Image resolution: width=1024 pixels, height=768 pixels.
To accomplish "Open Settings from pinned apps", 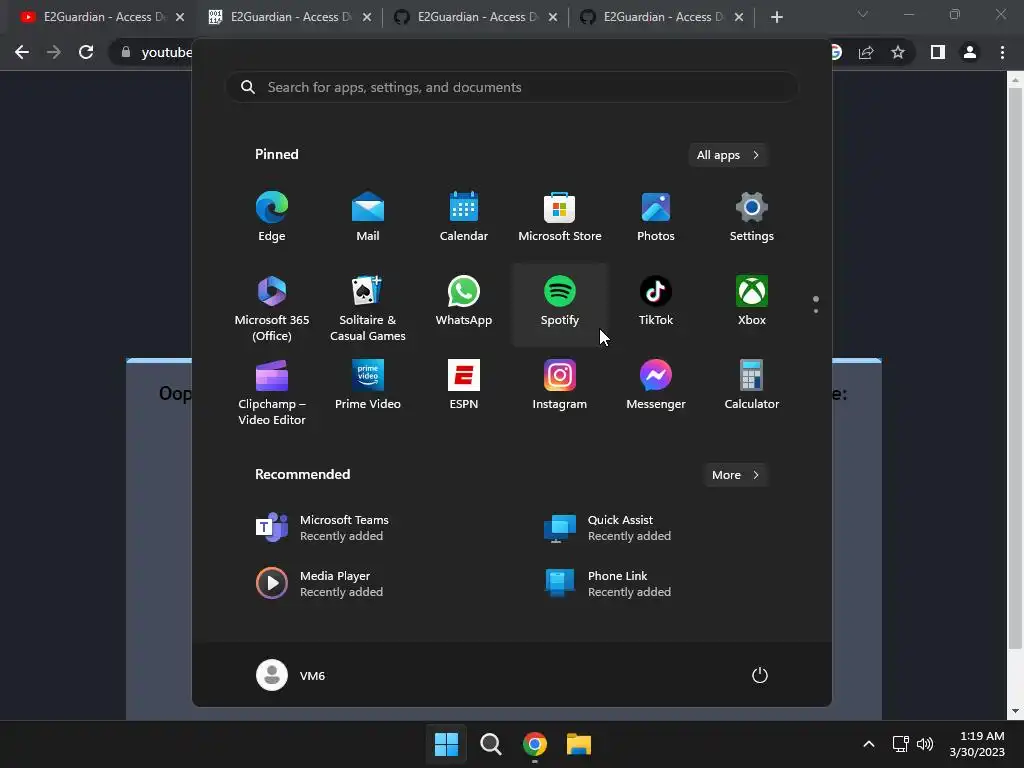I will click(752, 217).
